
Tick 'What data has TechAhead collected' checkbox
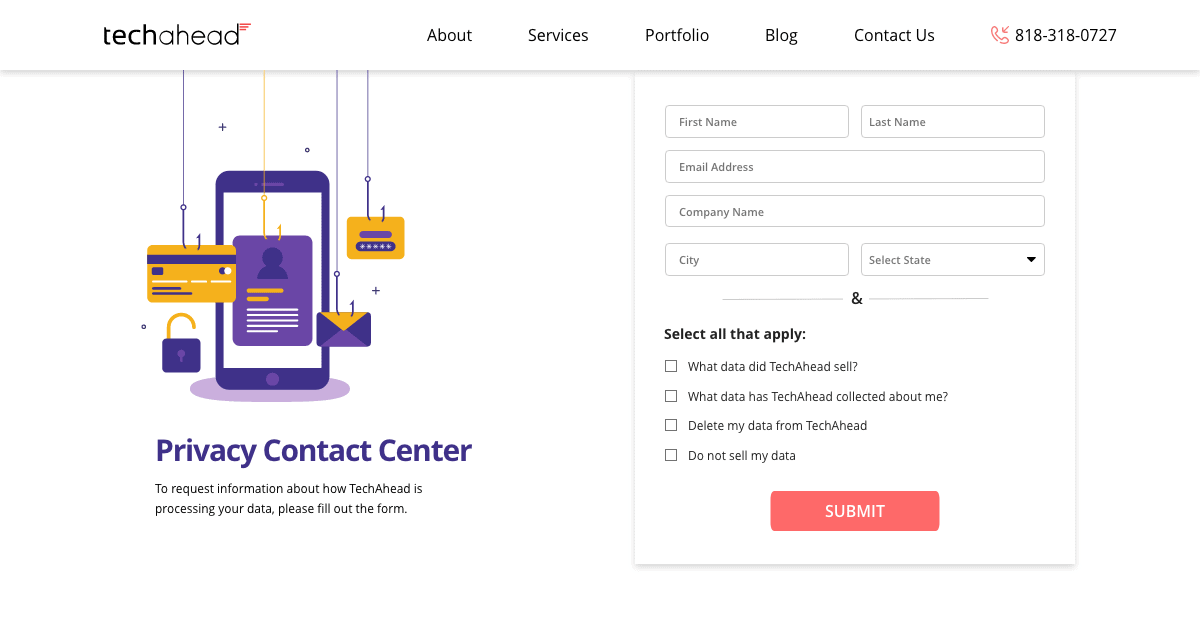[x=671, y=396]
